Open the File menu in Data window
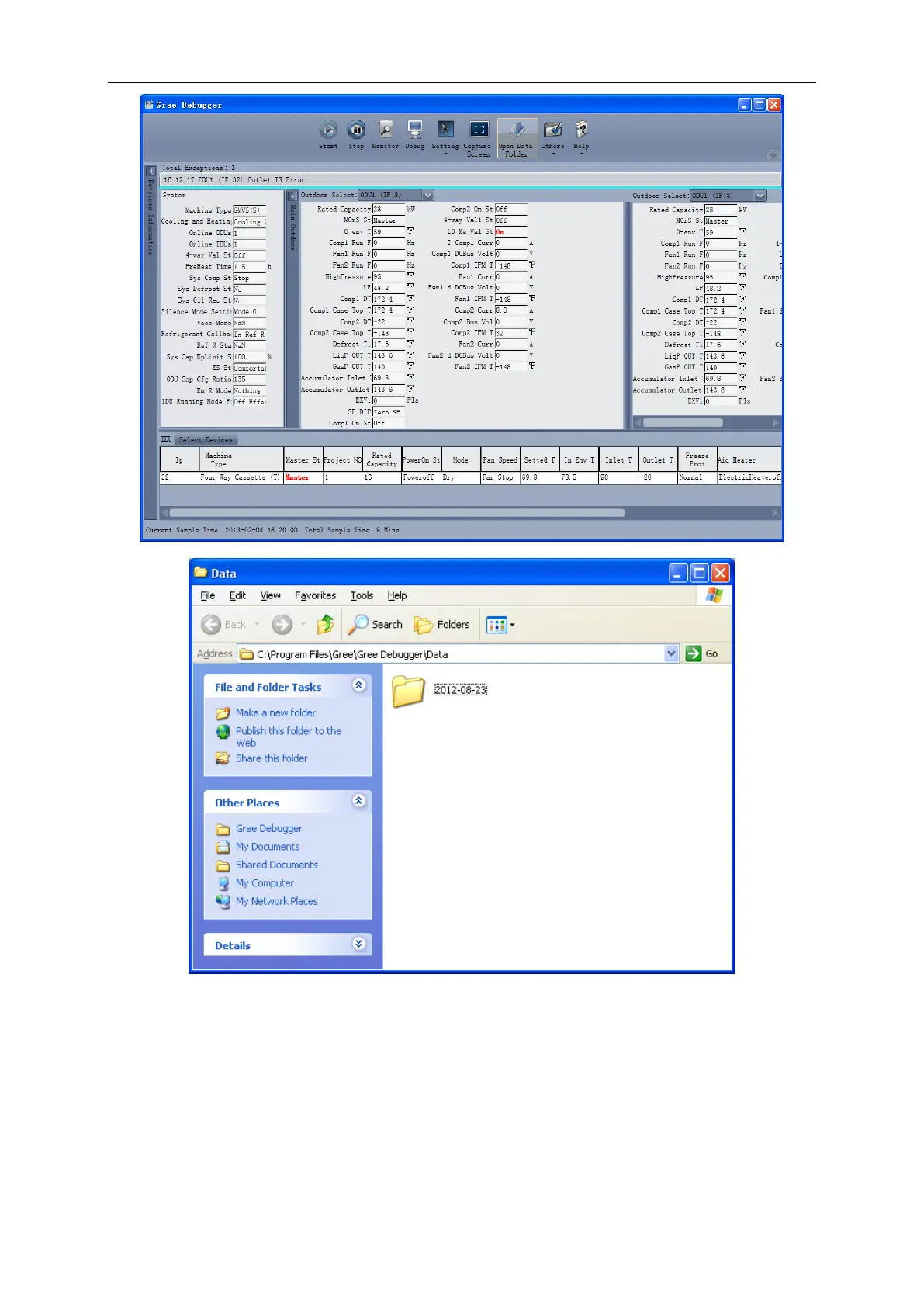This screenshot has width=924, height=1307. pyautogui.click(x=208, y=595)
